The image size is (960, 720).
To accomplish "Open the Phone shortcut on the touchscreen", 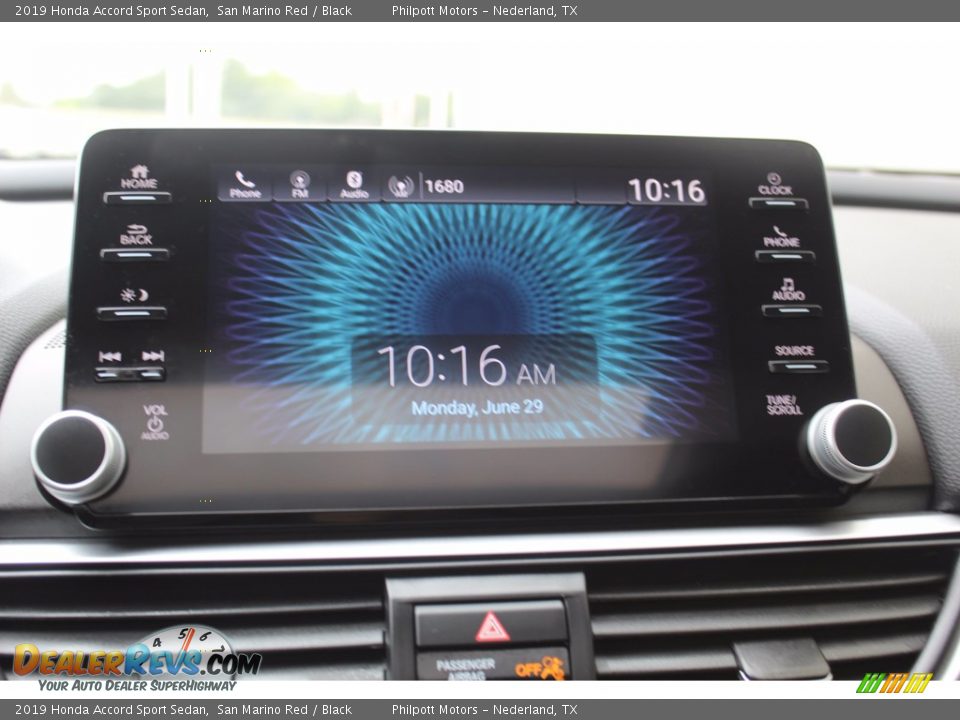I will click(245, 185).
